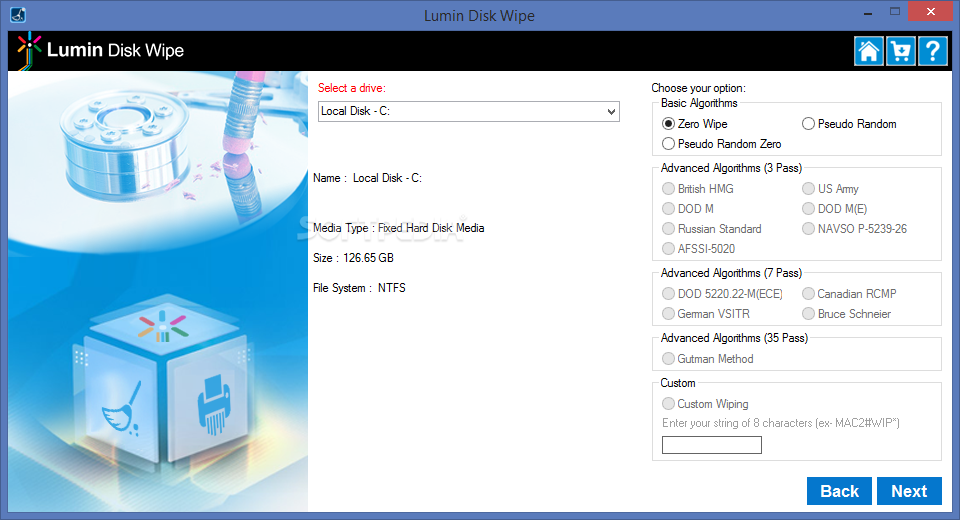Click 'Advanced Algorithms (35 Pass)' group label
The image size is (960, 520).
[734, 338]
